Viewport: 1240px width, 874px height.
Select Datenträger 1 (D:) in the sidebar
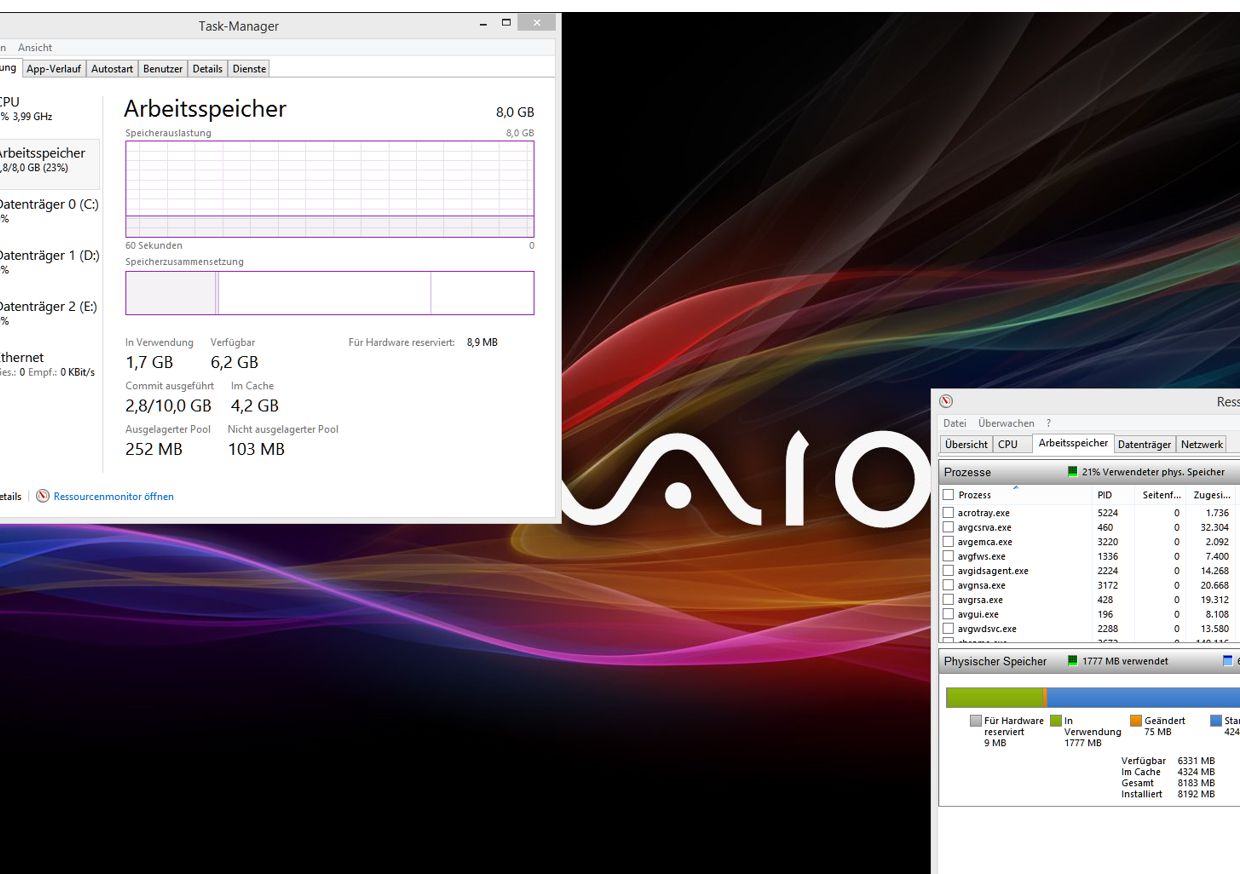coord(48,256)
